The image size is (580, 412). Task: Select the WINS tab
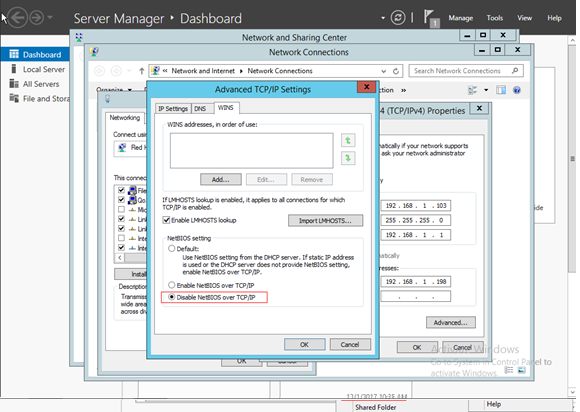[226, 108]
